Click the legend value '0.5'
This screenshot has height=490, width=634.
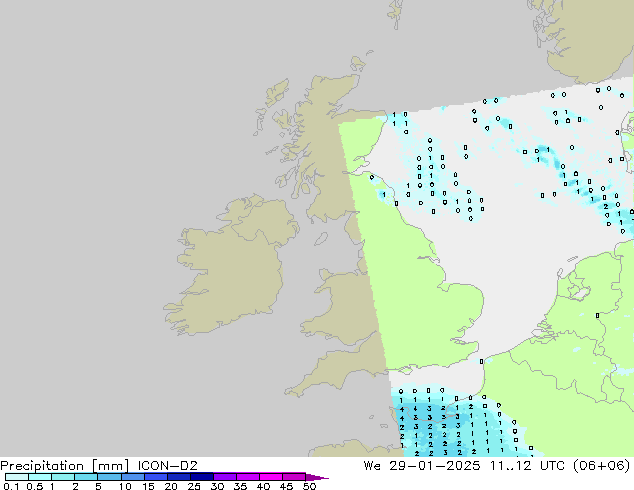pos(35,486)
